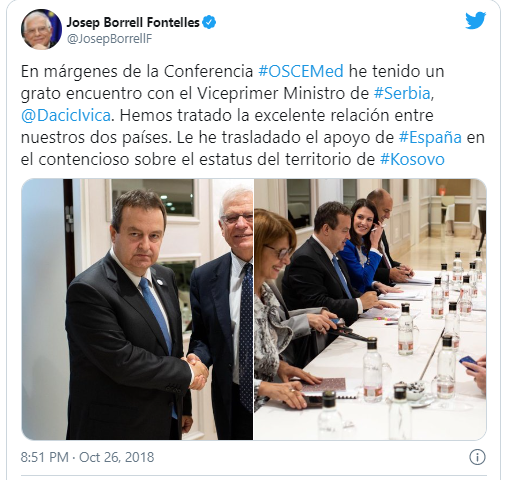This screenshot has height=480, width=510.
Task: Open the #Kosovo hashtag
Action: click(x=412, y=159)
